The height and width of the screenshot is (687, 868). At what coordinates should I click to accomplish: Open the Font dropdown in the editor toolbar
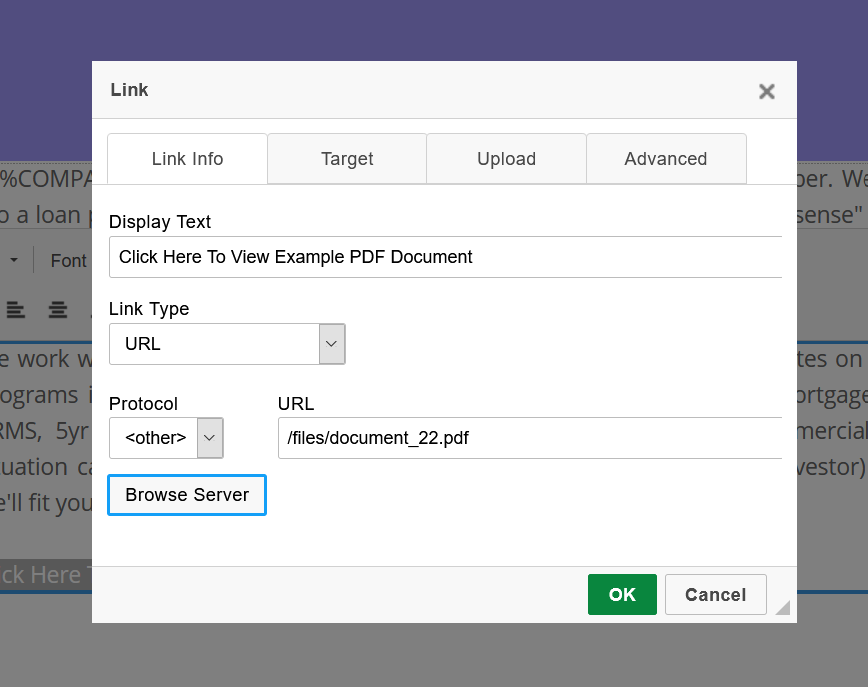click(x=69, y=261)
